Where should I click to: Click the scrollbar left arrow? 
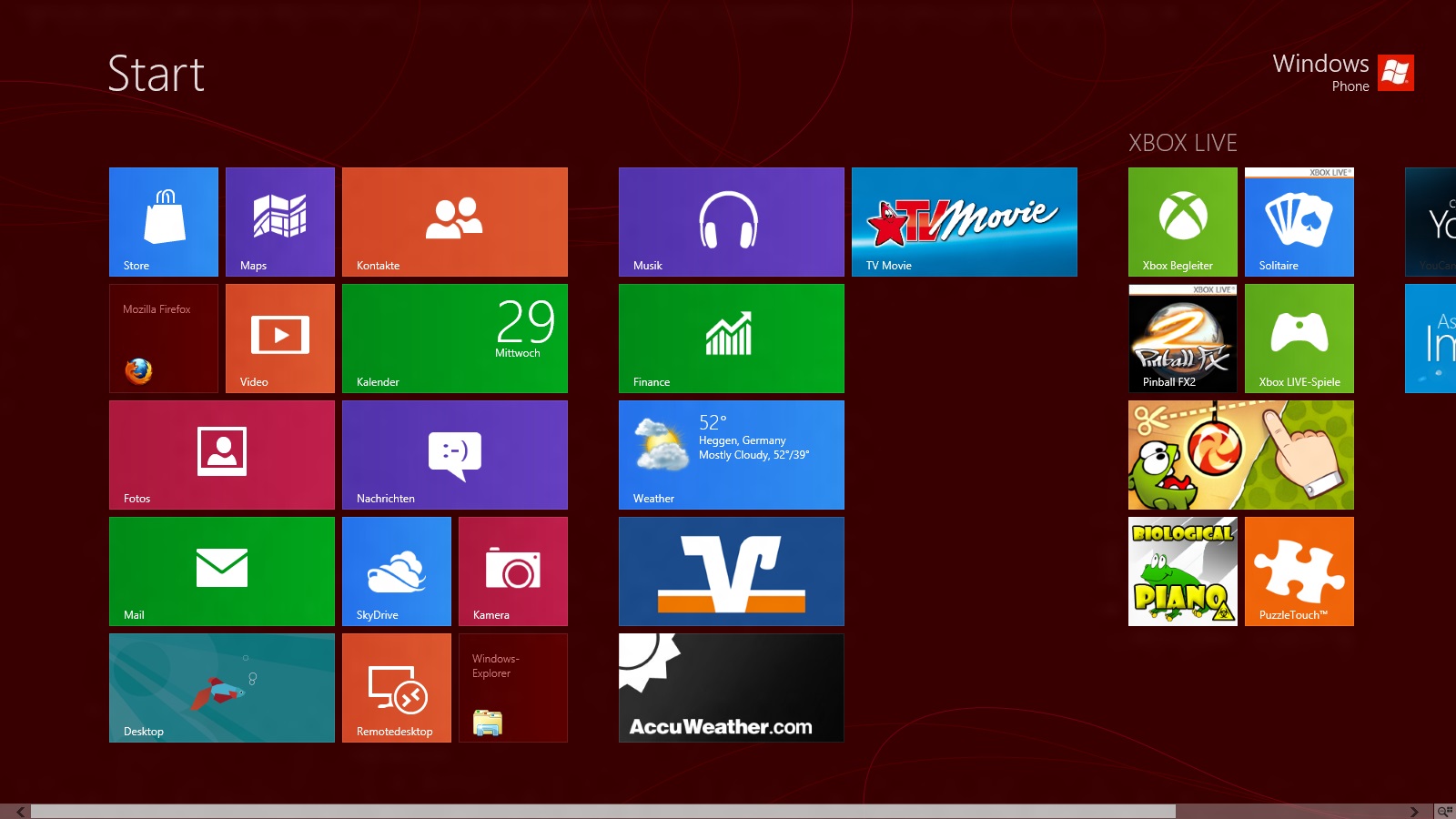coord(20,812)
